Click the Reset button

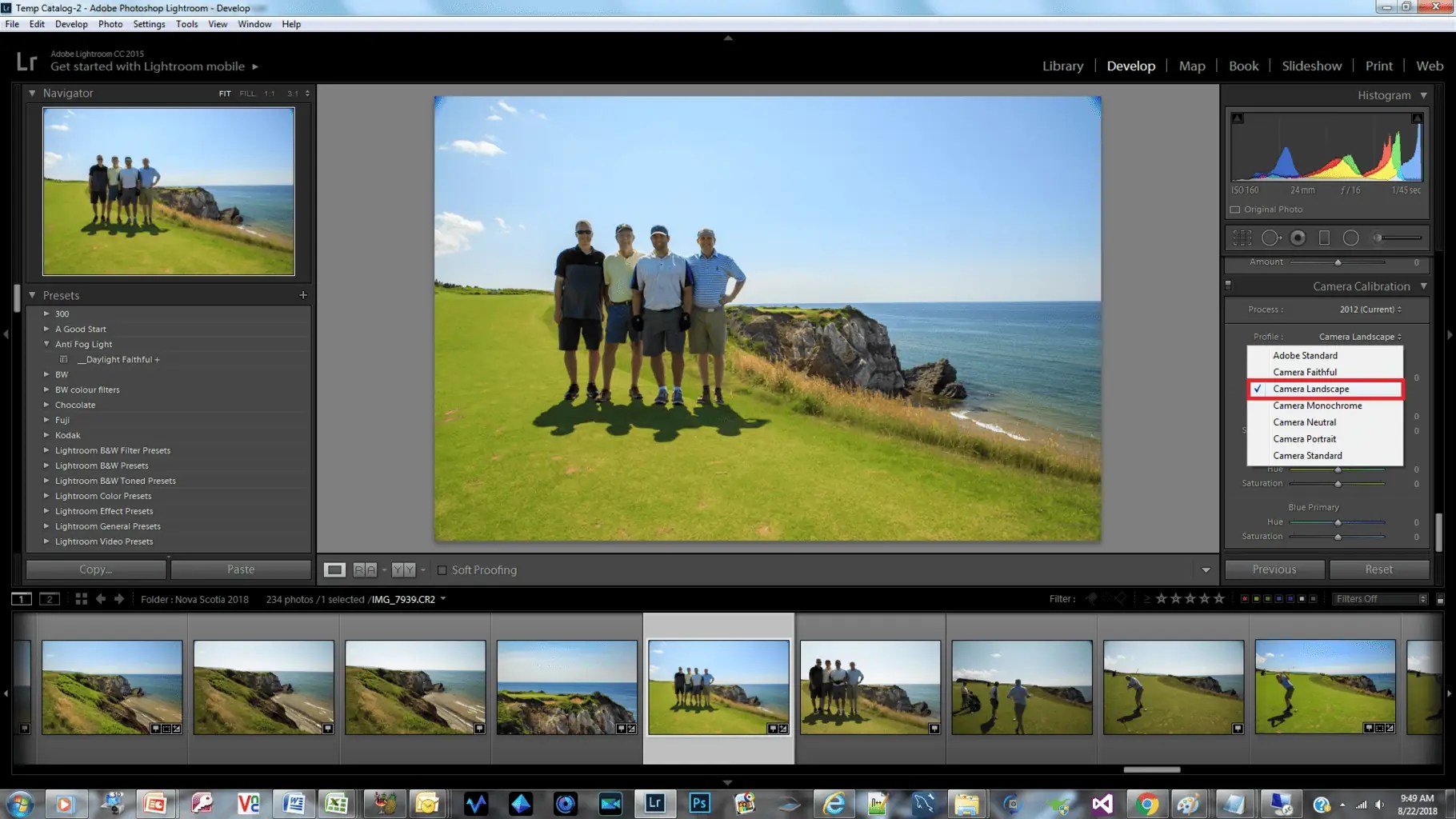[x=1379, y=569]
